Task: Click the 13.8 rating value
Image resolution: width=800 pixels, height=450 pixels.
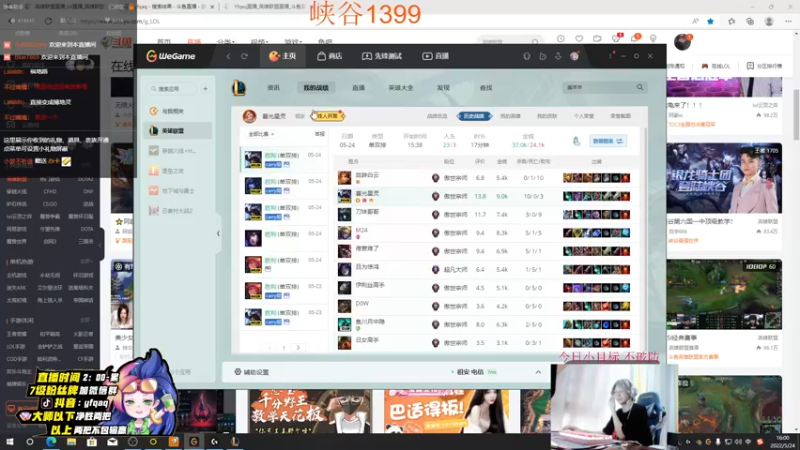Action: (480, 196)
